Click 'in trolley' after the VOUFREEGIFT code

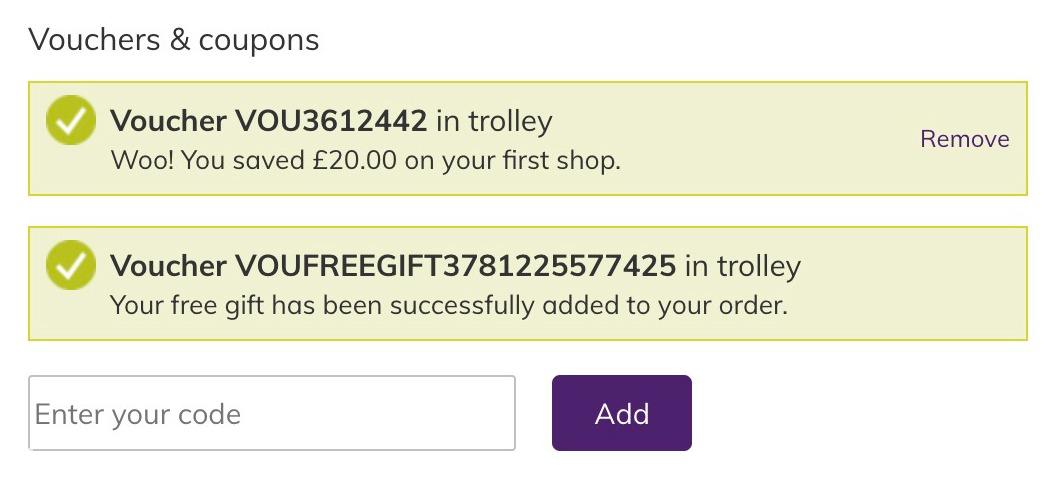742,266
